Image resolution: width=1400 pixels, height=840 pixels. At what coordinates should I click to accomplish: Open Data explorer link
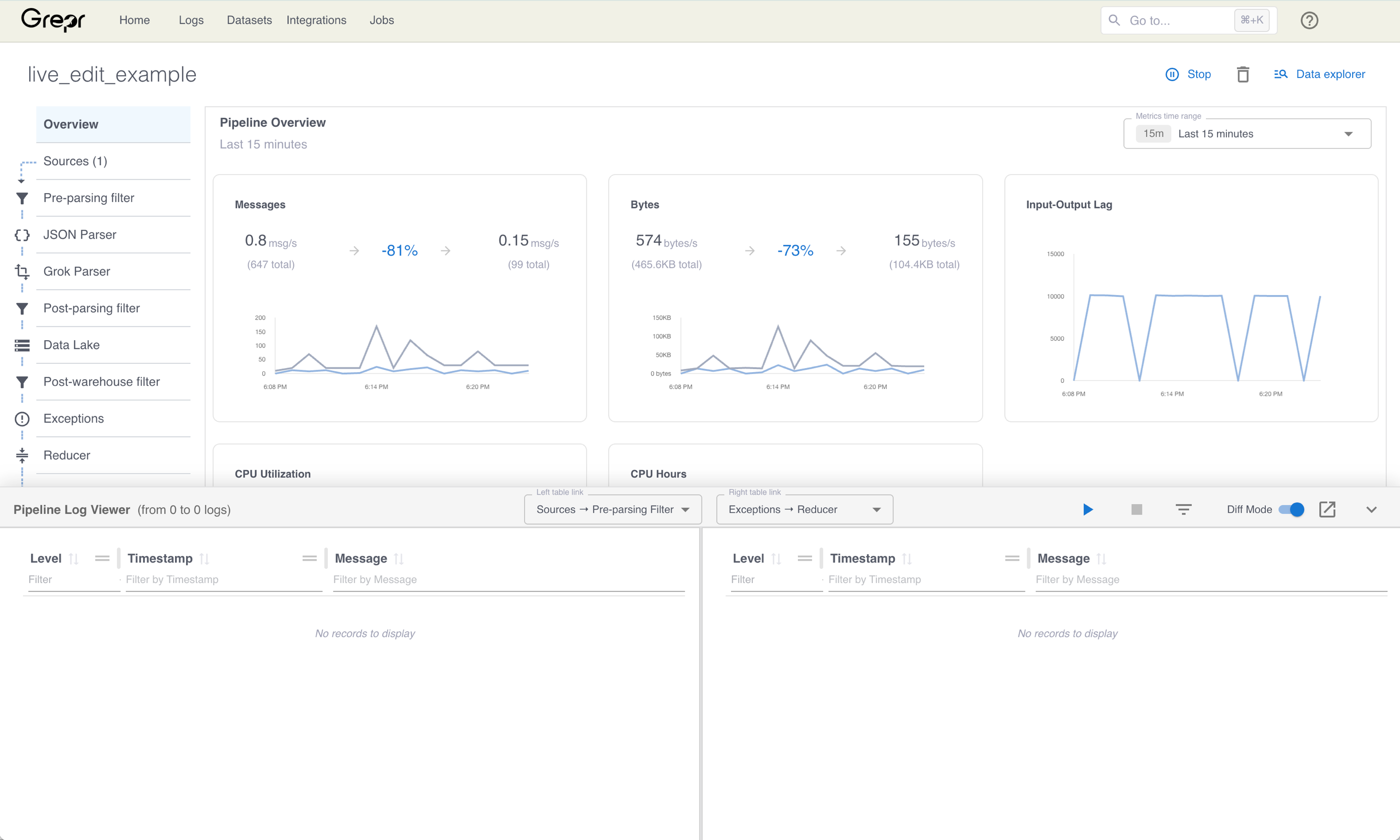[x=1330, y=74]
